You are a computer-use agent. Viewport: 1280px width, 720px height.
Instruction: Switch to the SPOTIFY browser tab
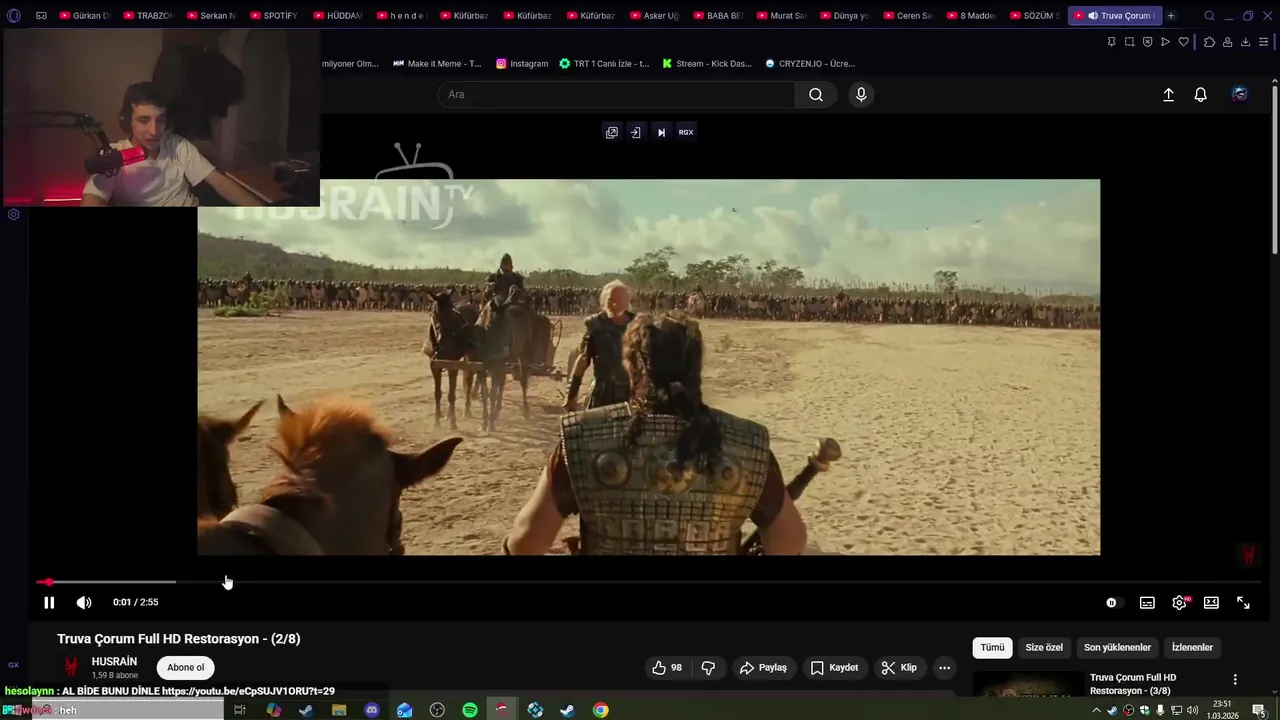(x=274, y=16)
